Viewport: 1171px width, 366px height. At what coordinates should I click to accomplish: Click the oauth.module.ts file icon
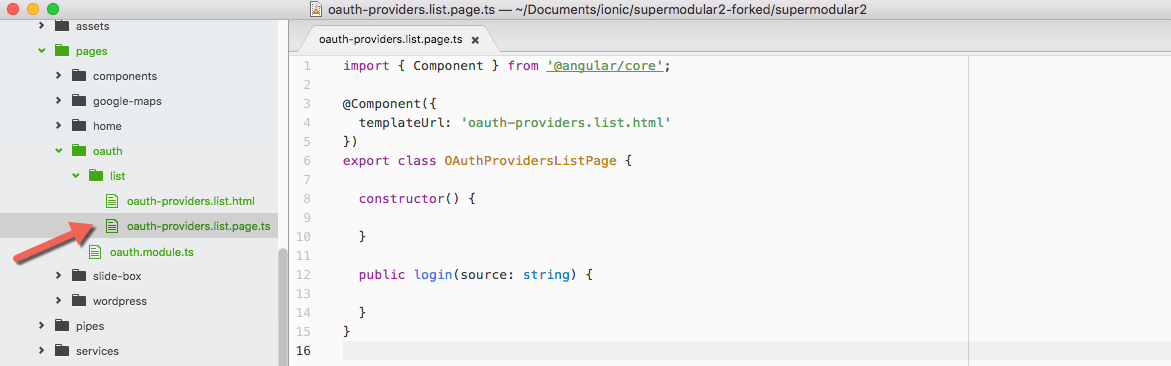click(x=96, y=252)
